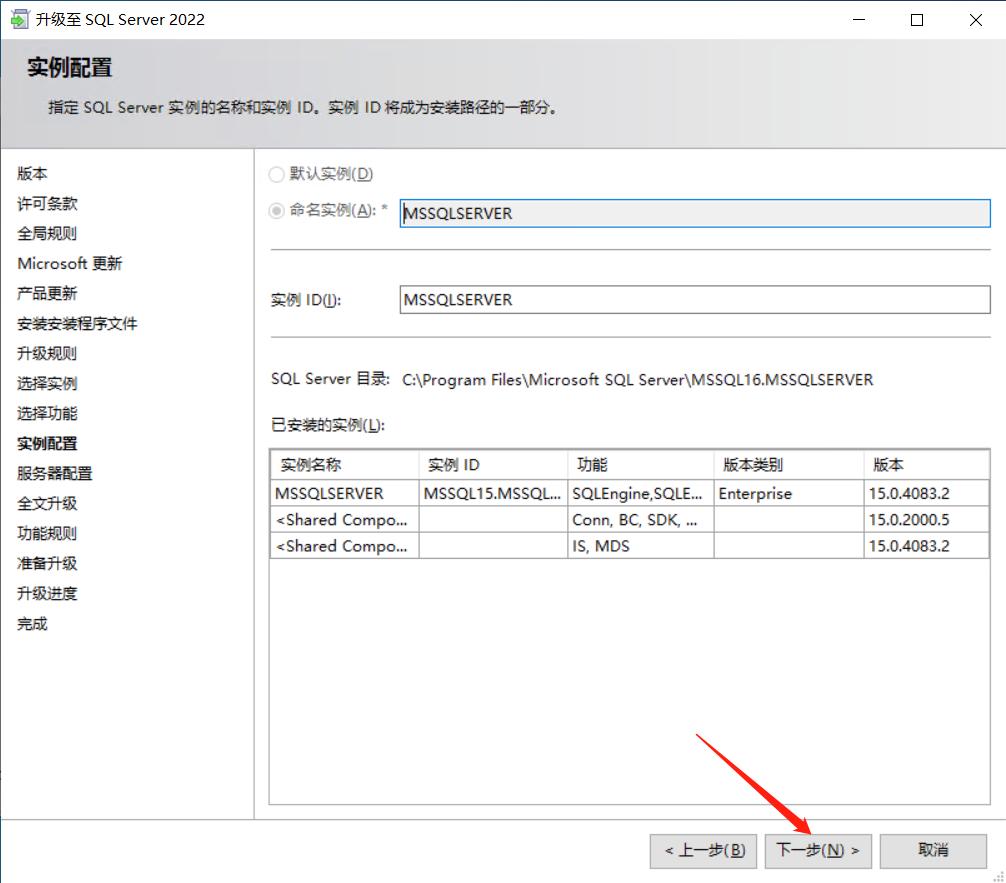Close the 升级至 SQL Server 2022 window
This screenshot has width=1006, height=883.
(976, 20)
